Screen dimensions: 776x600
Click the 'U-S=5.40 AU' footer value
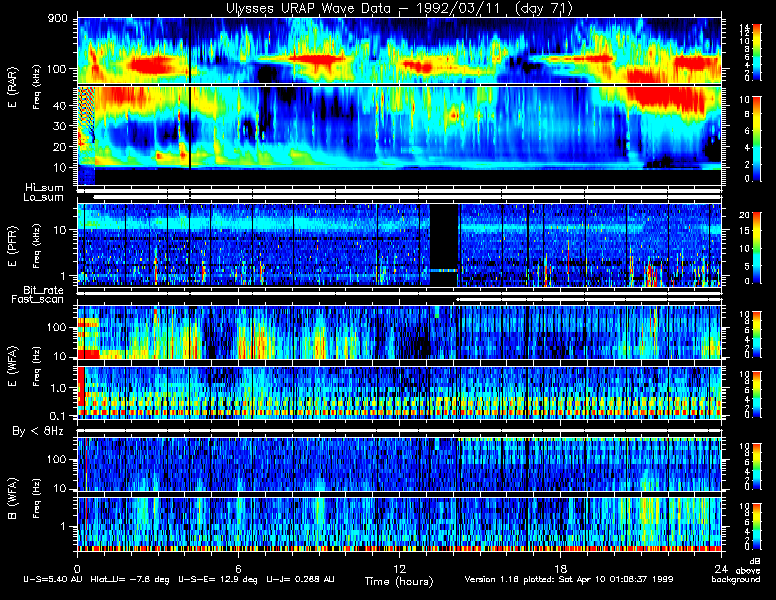(x=53, y=579)
